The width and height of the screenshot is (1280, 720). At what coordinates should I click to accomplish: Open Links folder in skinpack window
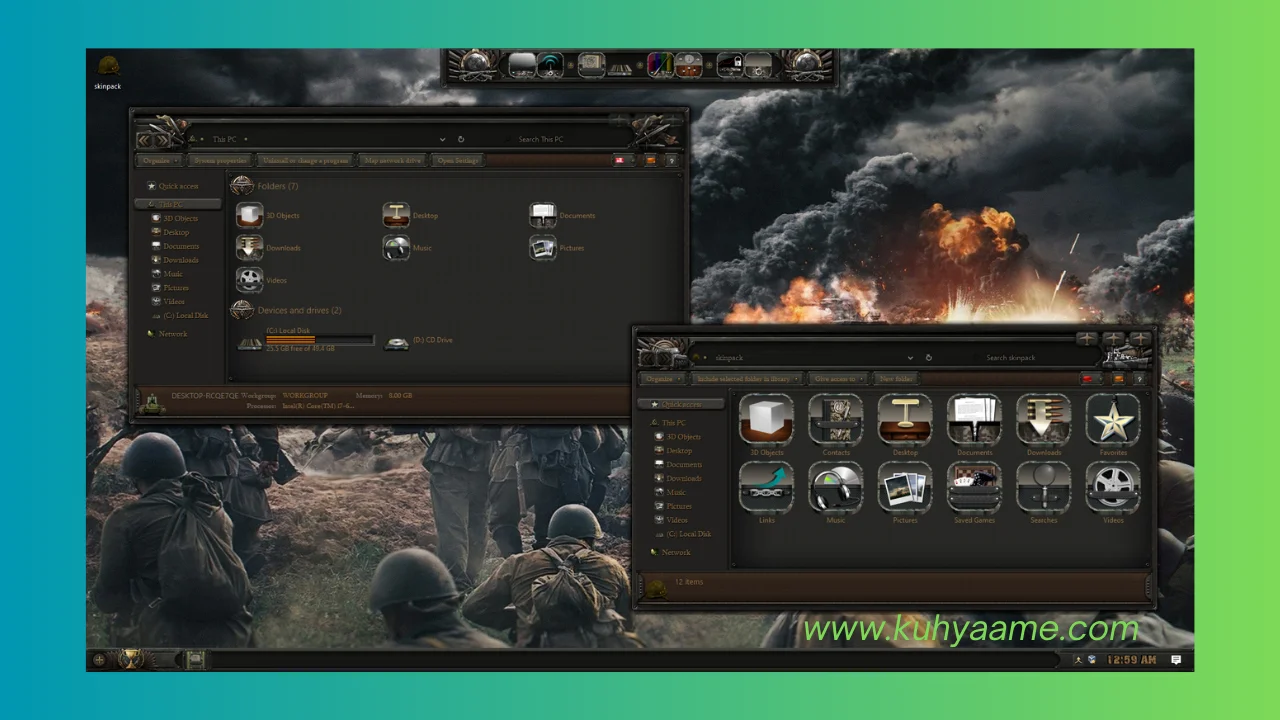(766, 487)
